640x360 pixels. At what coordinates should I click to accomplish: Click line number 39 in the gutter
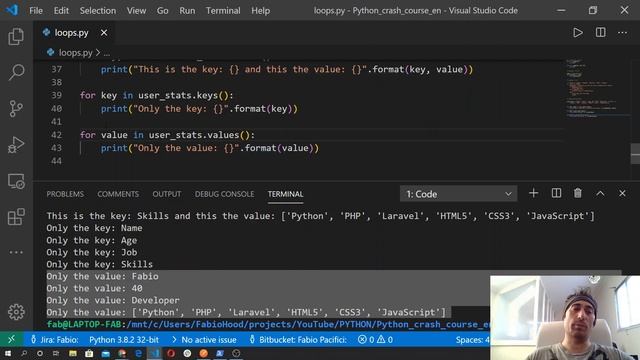[56, 95]
